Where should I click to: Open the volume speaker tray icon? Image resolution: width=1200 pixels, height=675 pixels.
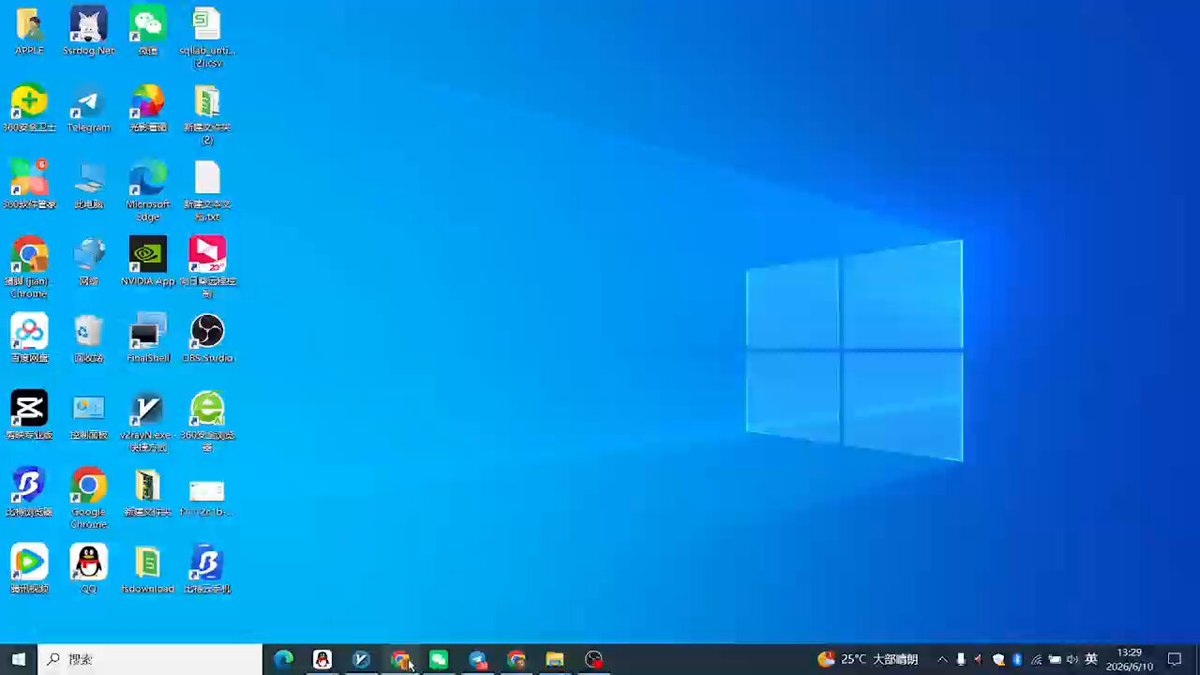click(1072, 660)
